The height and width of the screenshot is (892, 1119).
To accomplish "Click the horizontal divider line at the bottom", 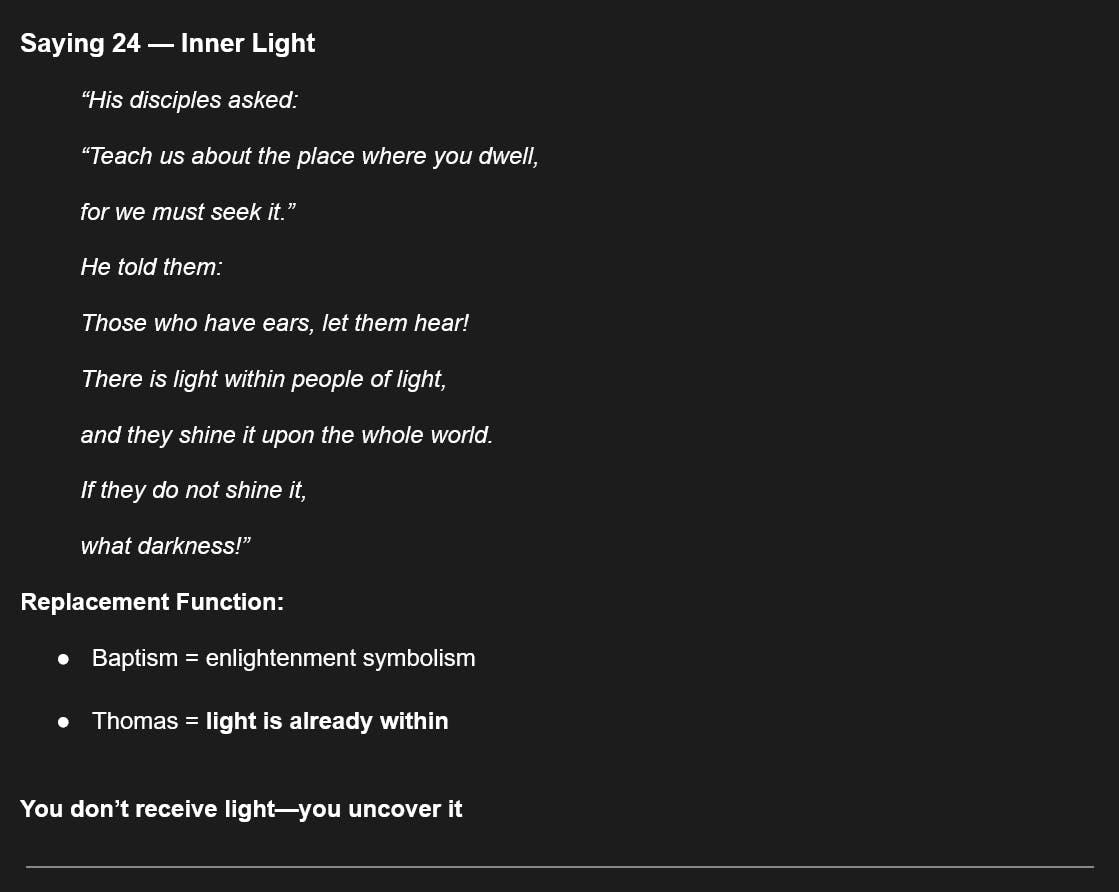I will [559, 867].
